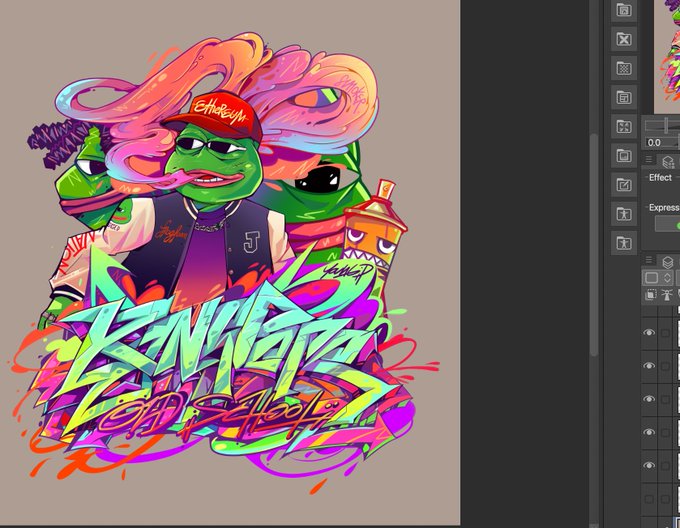
Task: Adjust the Navigator zoom slider handle
Action: point(666,126)
